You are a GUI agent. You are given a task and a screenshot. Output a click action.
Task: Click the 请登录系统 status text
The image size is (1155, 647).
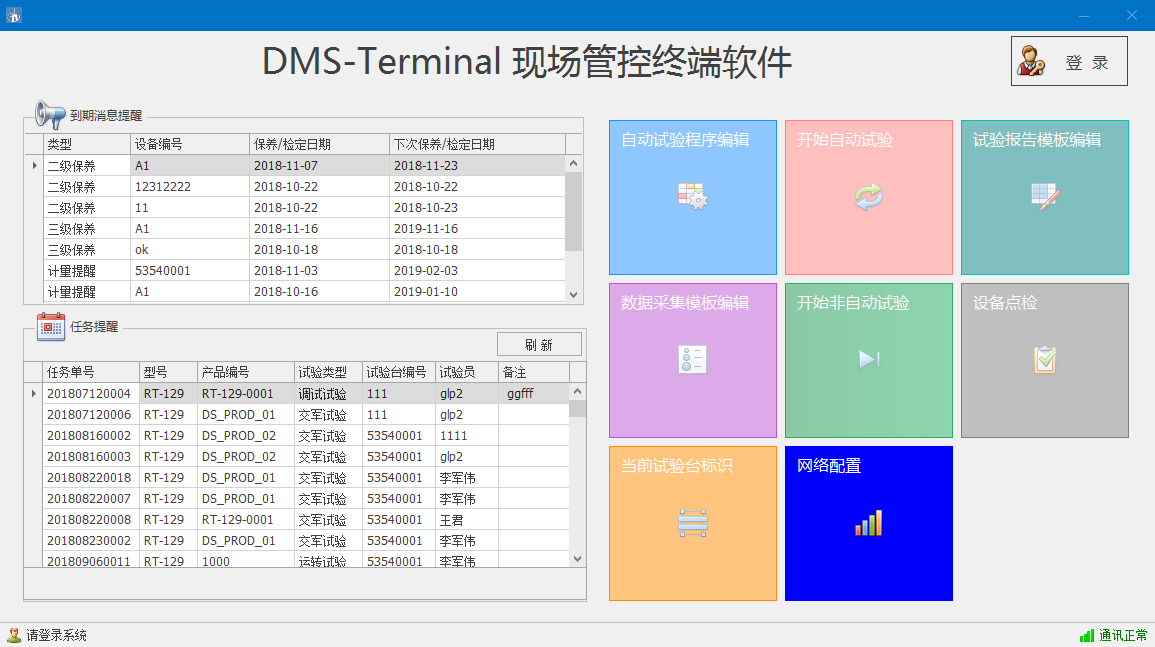click(x=57, y=635)
